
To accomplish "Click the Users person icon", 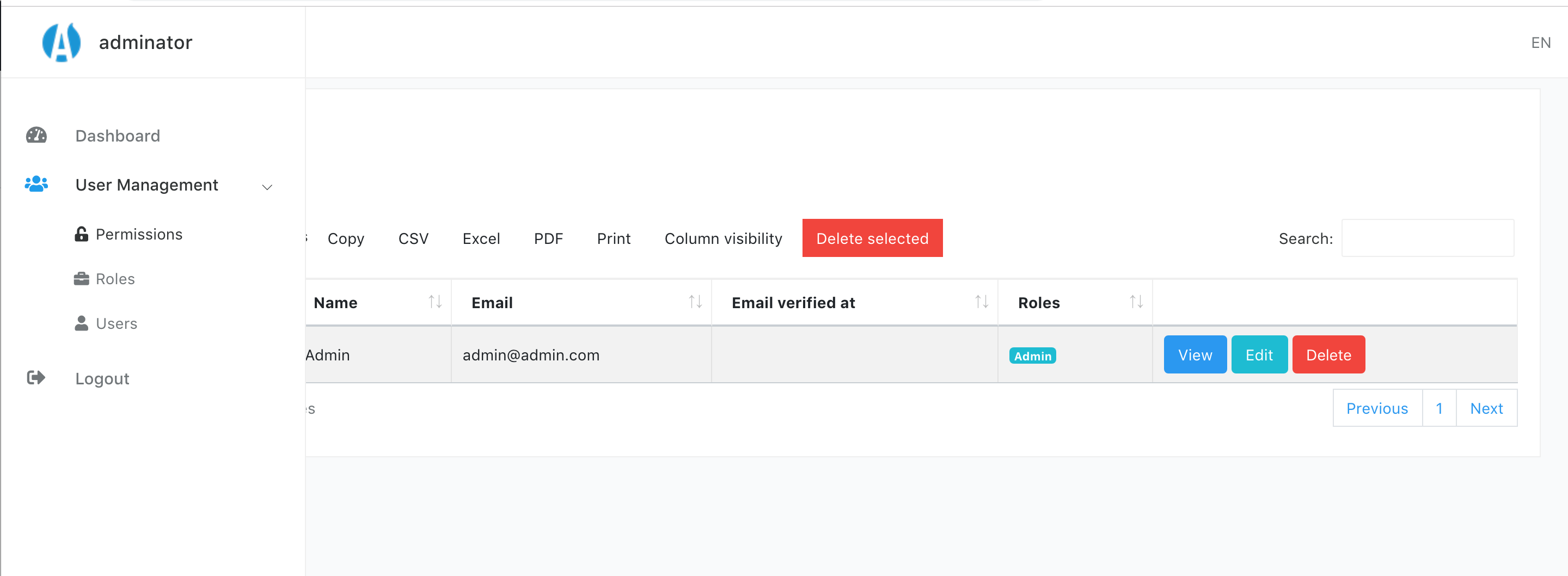I will 81,323.
